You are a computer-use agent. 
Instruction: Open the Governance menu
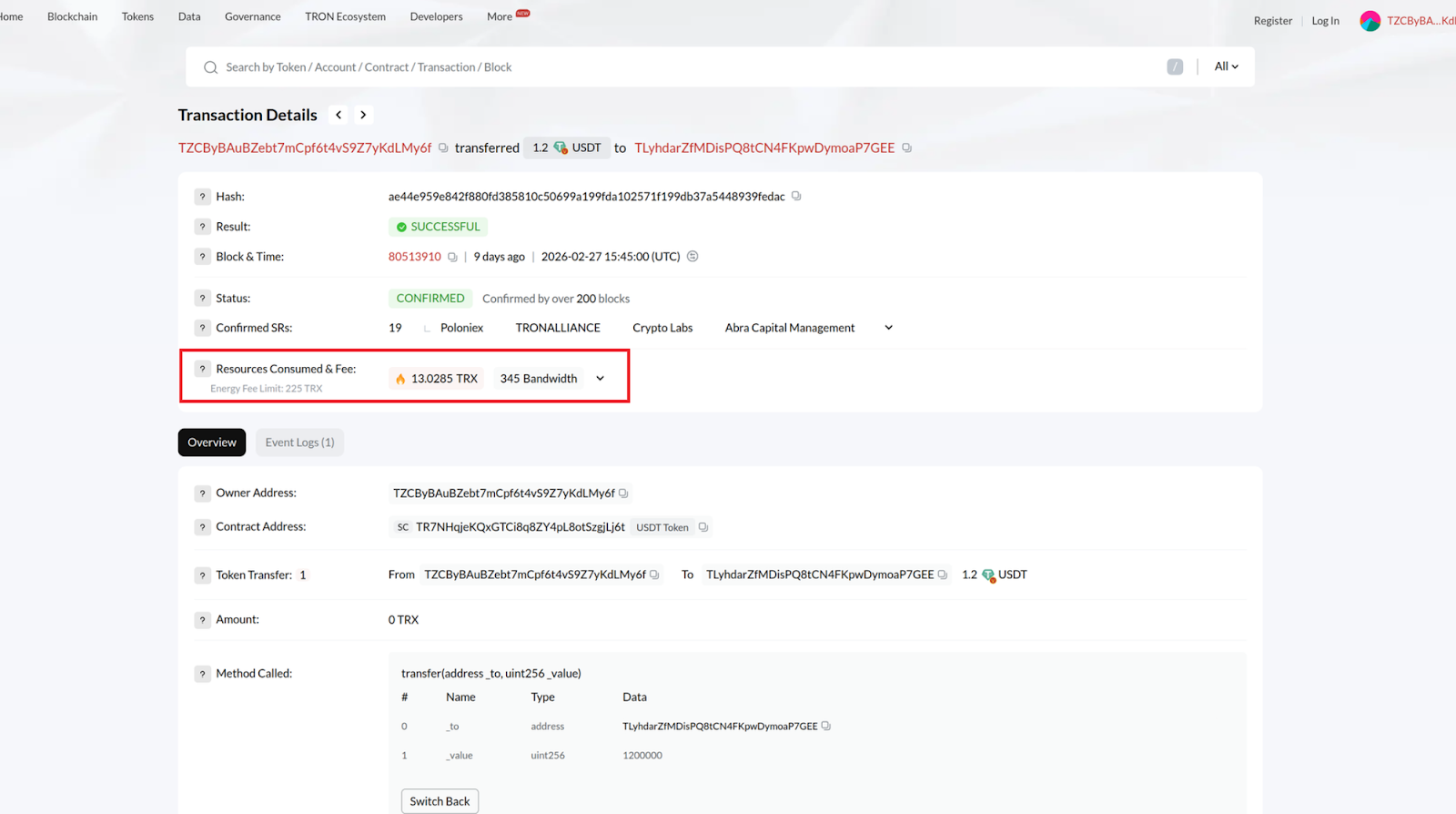tap(252, 16)
